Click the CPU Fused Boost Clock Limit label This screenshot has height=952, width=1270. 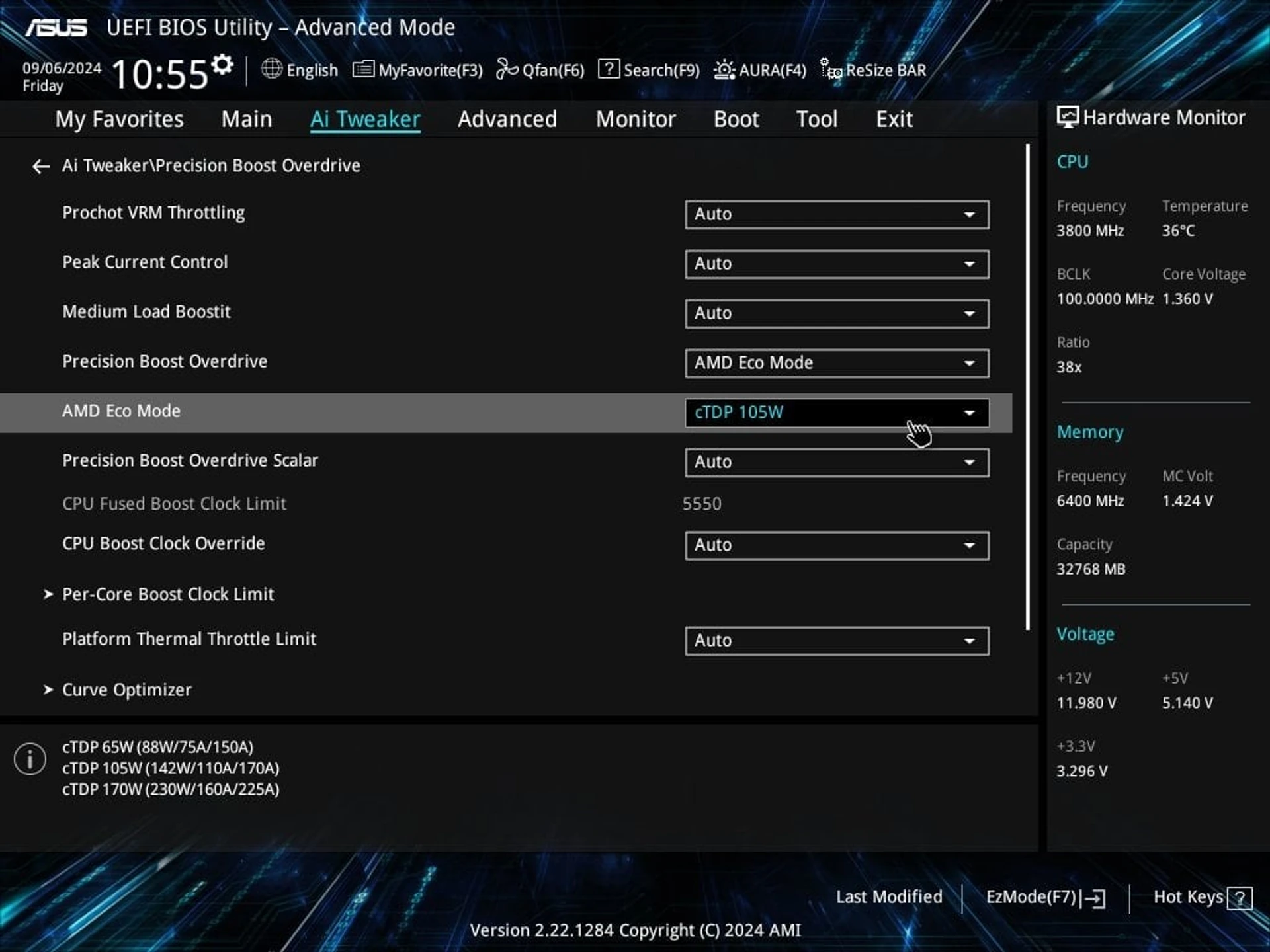click(174, 504)
